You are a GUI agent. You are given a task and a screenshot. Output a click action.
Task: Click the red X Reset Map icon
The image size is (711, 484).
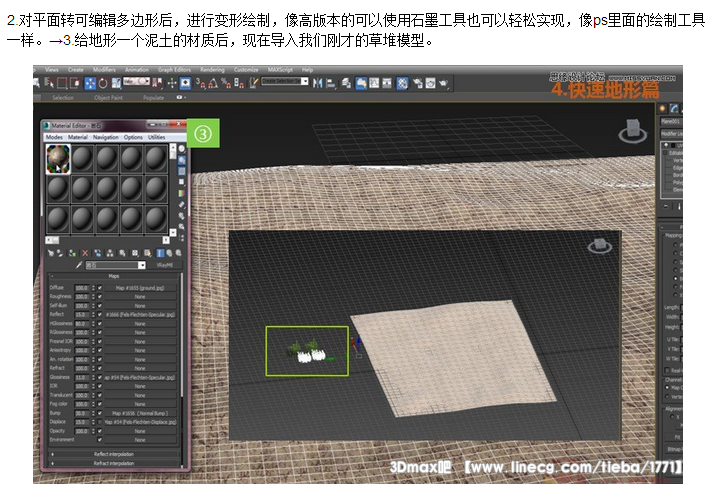(x=85, y=253)
